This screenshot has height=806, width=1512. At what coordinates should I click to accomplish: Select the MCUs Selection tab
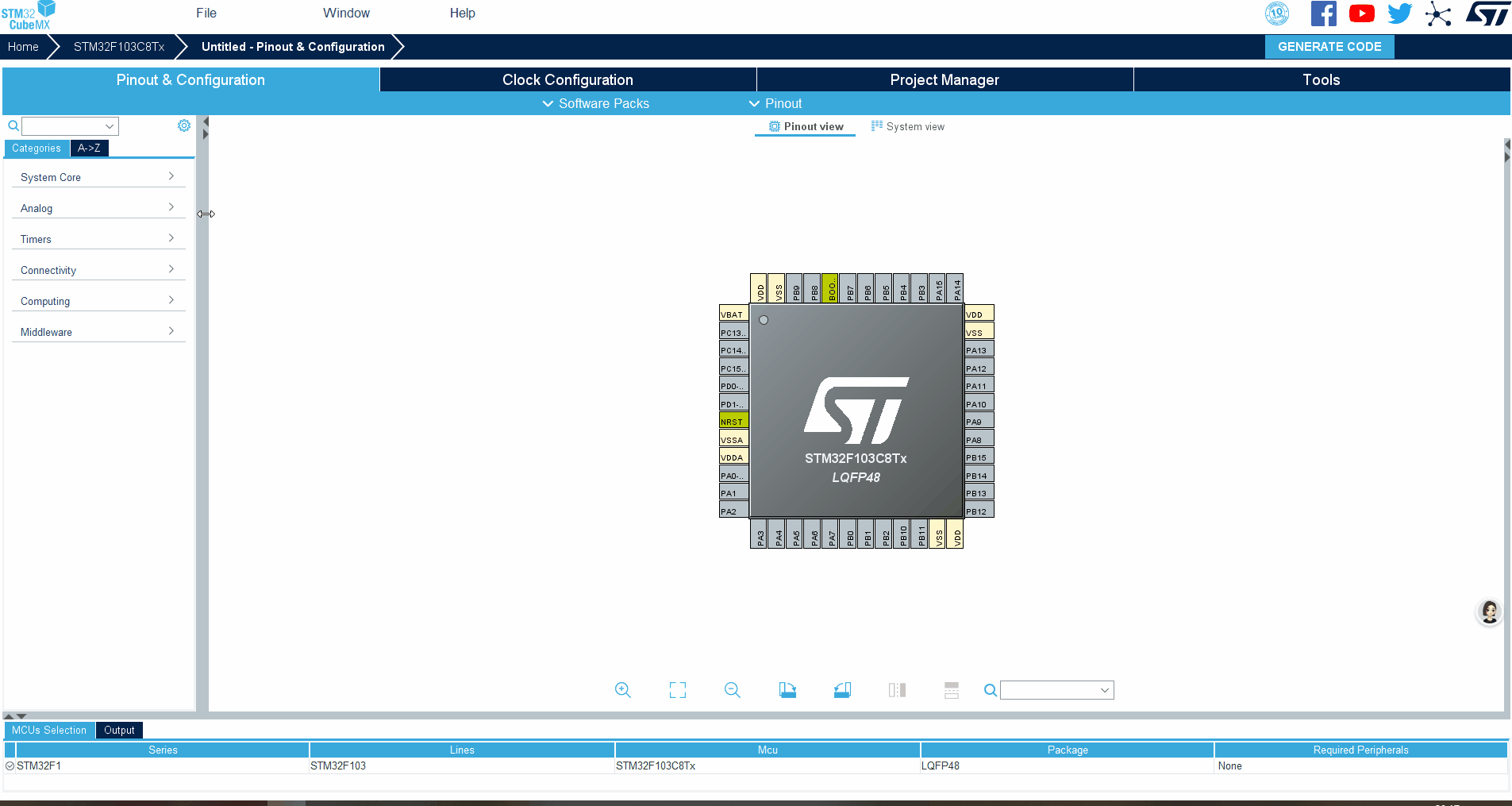(49, 730)
